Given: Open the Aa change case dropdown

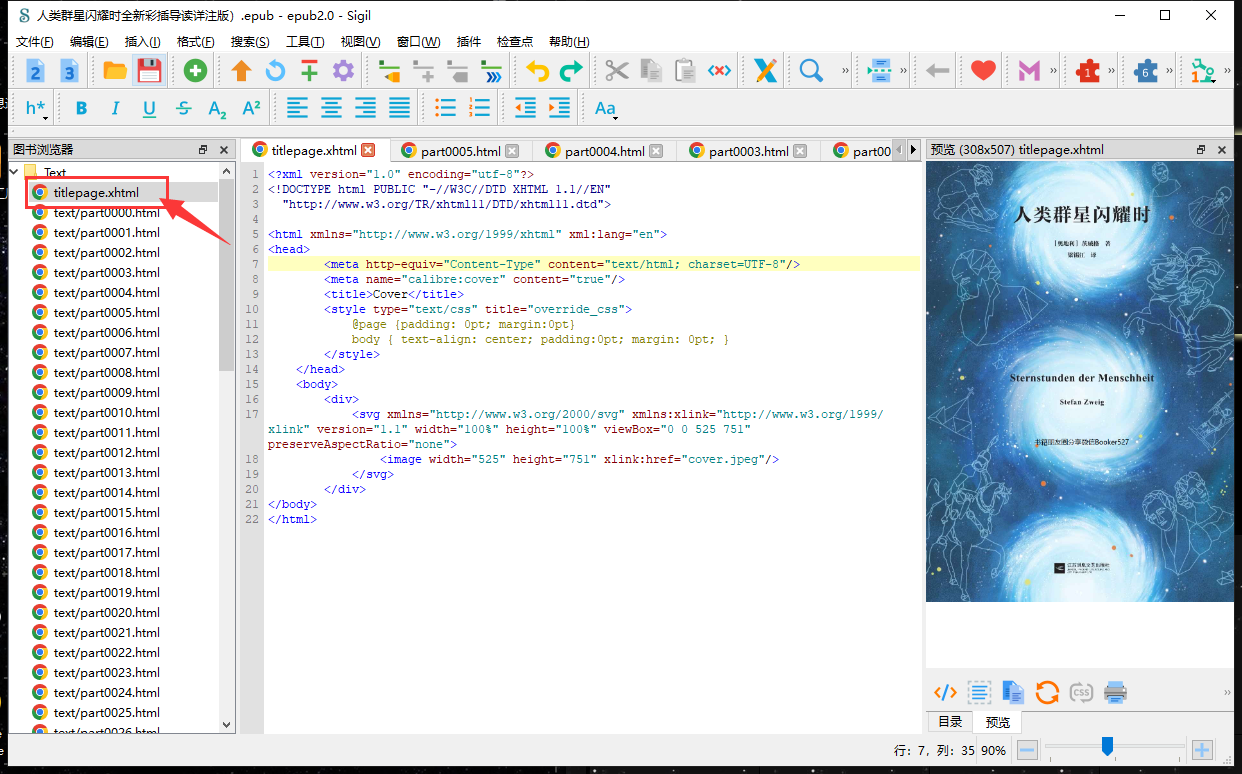Looking at the screenshot, I should point(606,108).
